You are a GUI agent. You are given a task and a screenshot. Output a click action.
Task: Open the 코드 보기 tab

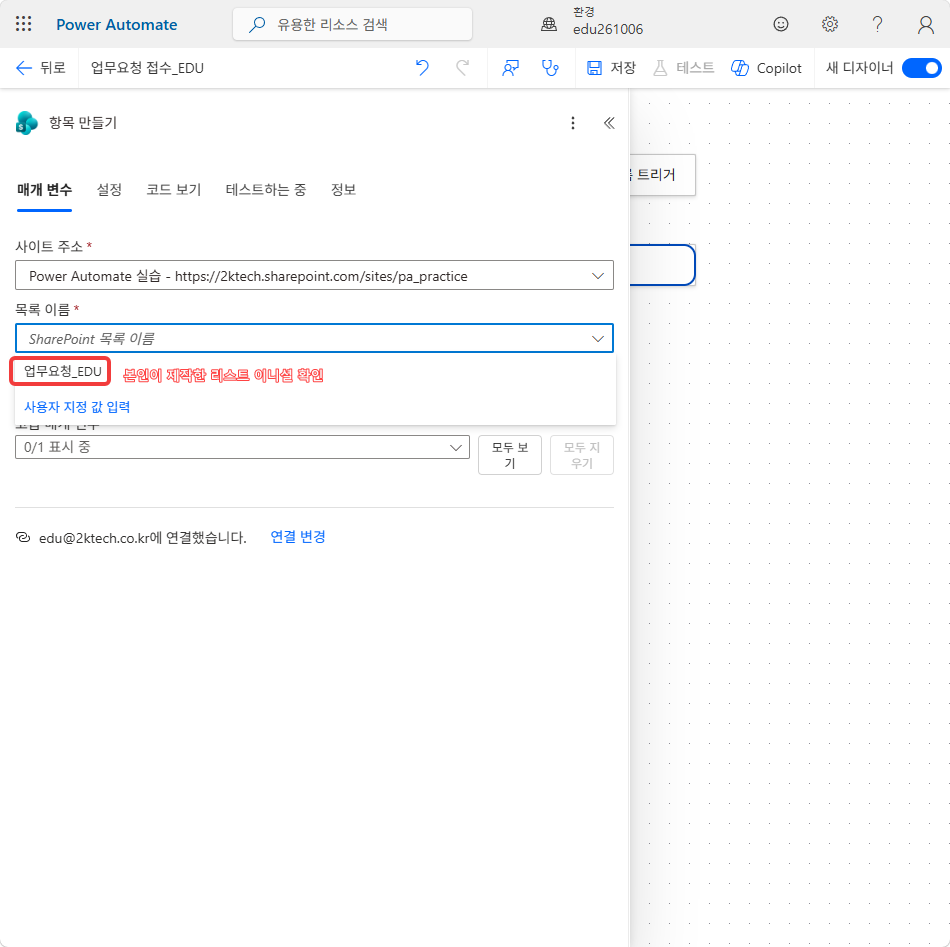point(174,190)
